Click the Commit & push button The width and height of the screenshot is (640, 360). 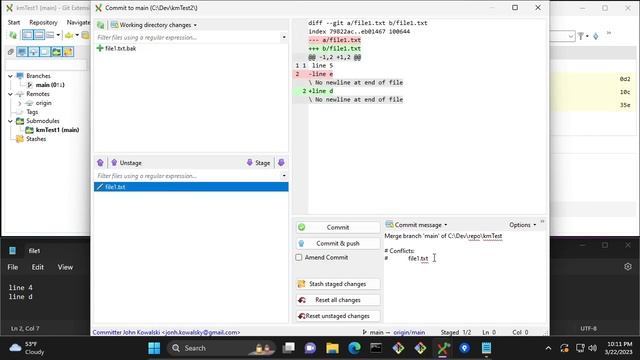click(338, 243)
